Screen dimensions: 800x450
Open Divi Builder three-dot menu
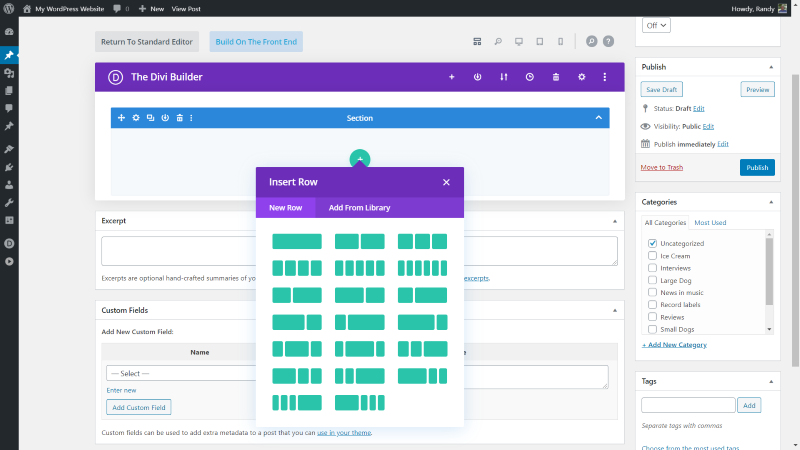605,77
